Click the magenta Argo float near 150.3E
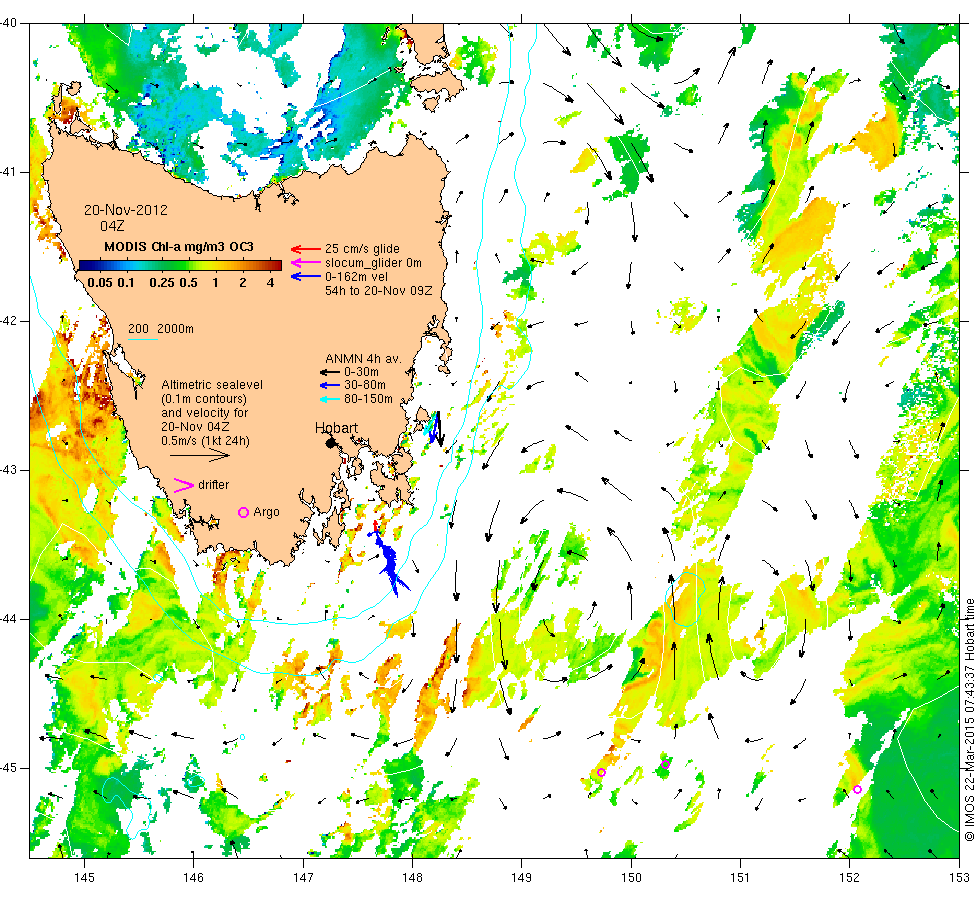Viewport: 980px width, 900px height. click(665, 764)
